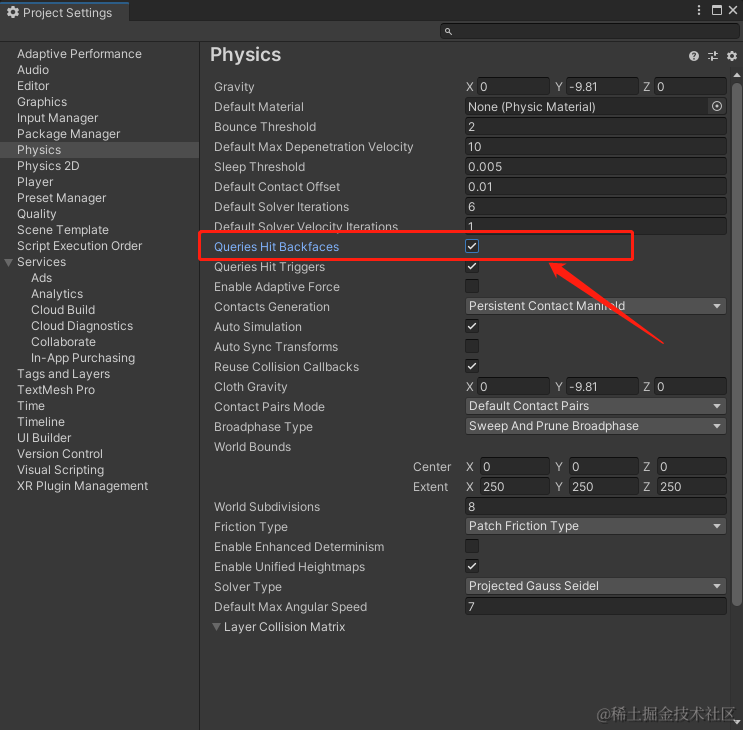Click the World Bounds Extent X field
Viewport: 743px width, 730px height.
tap(515, 487)
